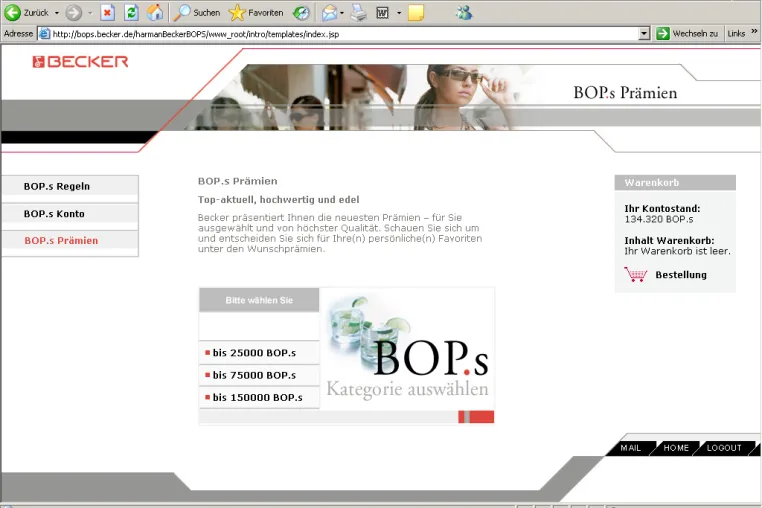
Task: Open the Zurück history dropdown arrow
Action: click(57, 13)
